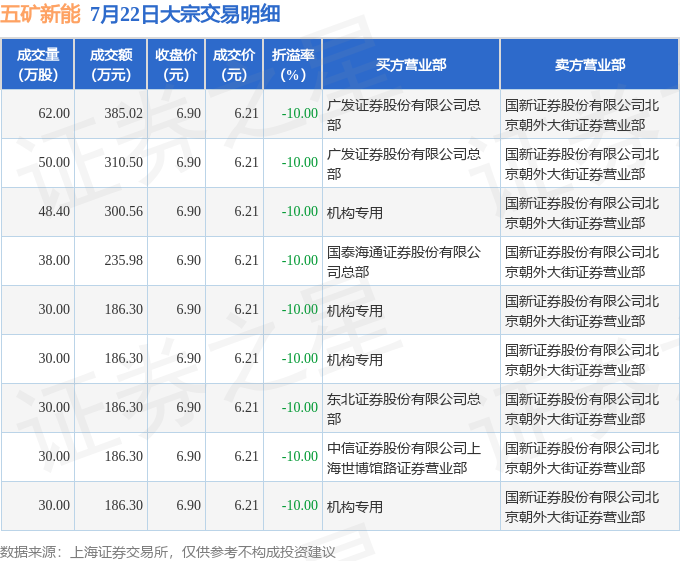Click the 买方营业部 column header
Image resolution: width=680 pixels, height=561 pixels.
411,64
